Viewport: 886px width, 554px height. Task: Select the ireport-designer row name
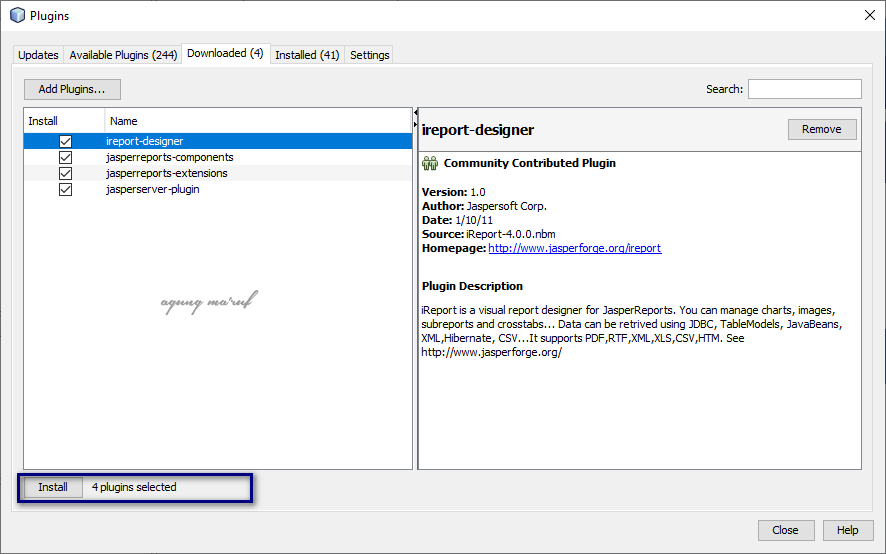point(145,141)
